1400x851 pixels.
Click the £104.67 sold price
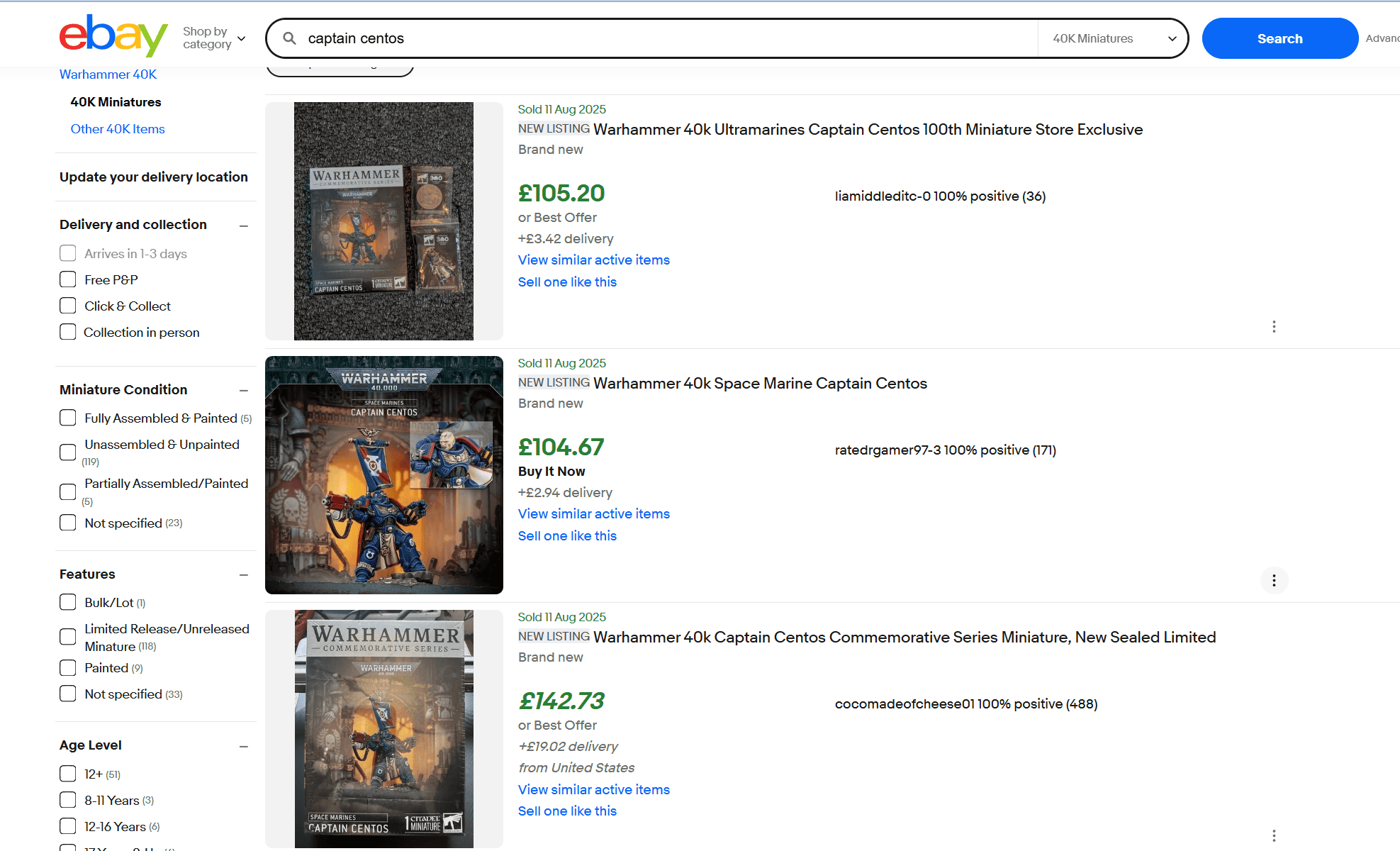coord(561,447)
